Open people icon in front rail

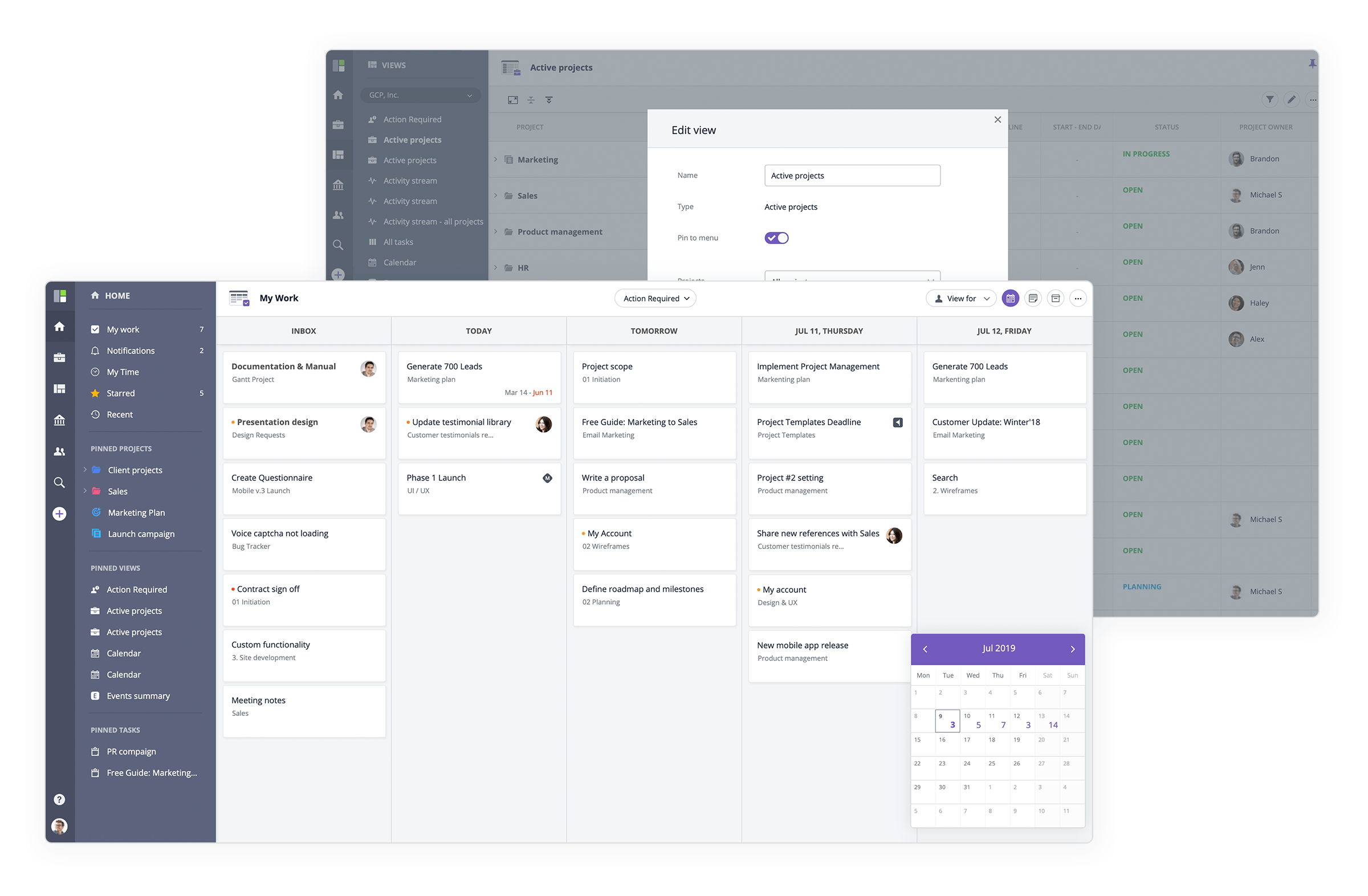59,451
